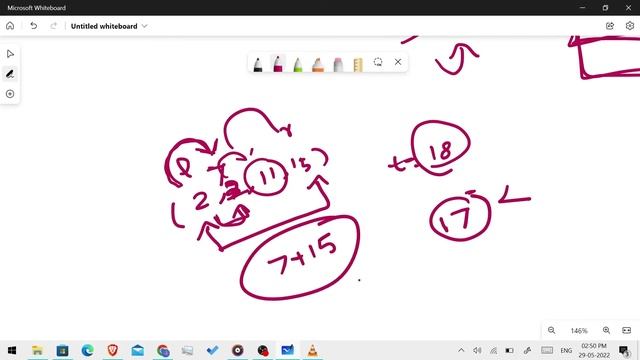
Task: Pick the green pen
Action: click(298, 64)
